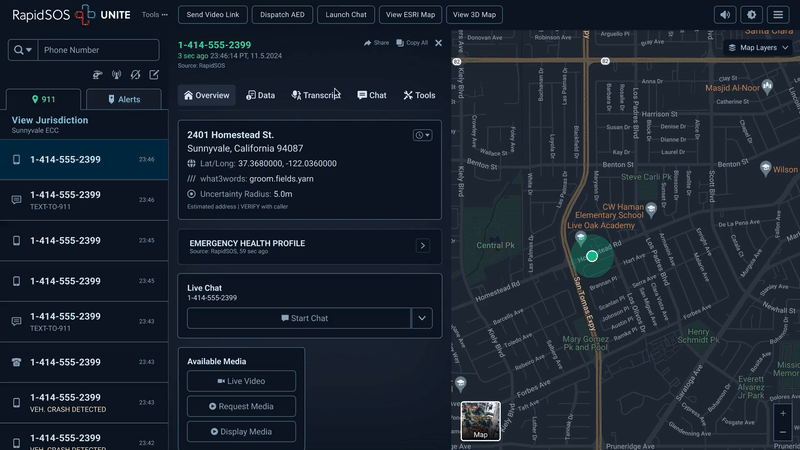
Task: Mute sound with speaker icon
Action: point(725,15)
